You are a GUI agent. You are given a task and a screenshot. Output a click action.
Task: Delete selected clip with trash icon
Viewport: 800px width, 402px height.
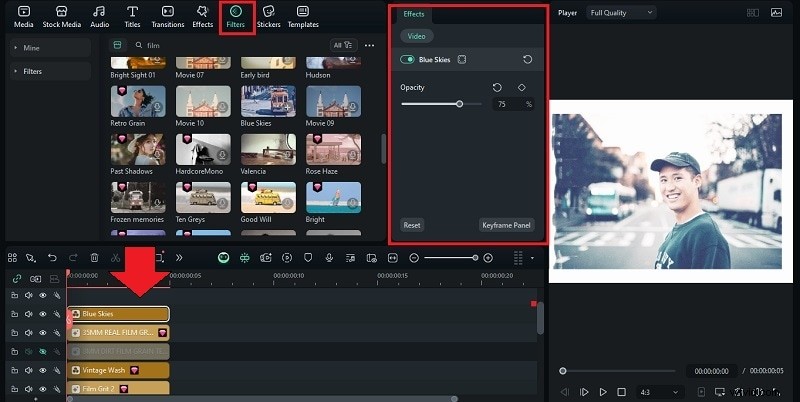coord(94,258)
